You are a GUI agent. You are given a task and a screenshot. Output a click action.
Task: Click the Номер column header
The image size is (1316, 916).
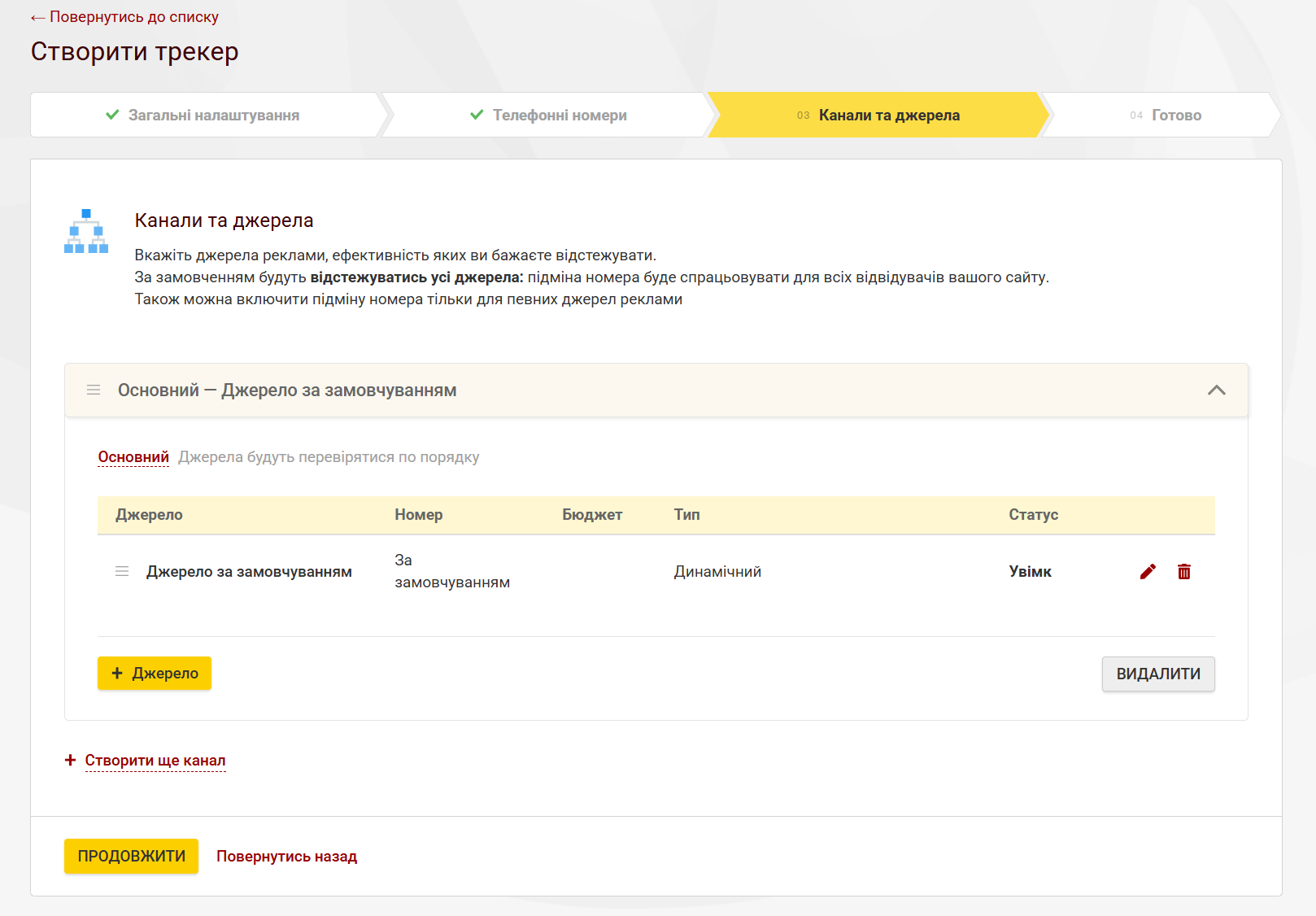point(419,515)
